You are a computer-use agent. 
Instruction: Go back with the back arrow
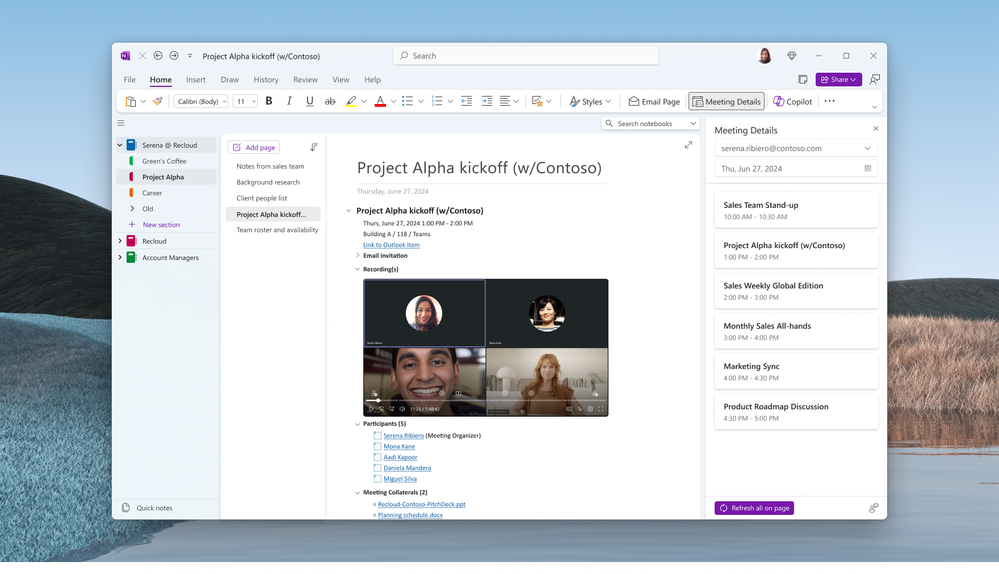[158, 55]
